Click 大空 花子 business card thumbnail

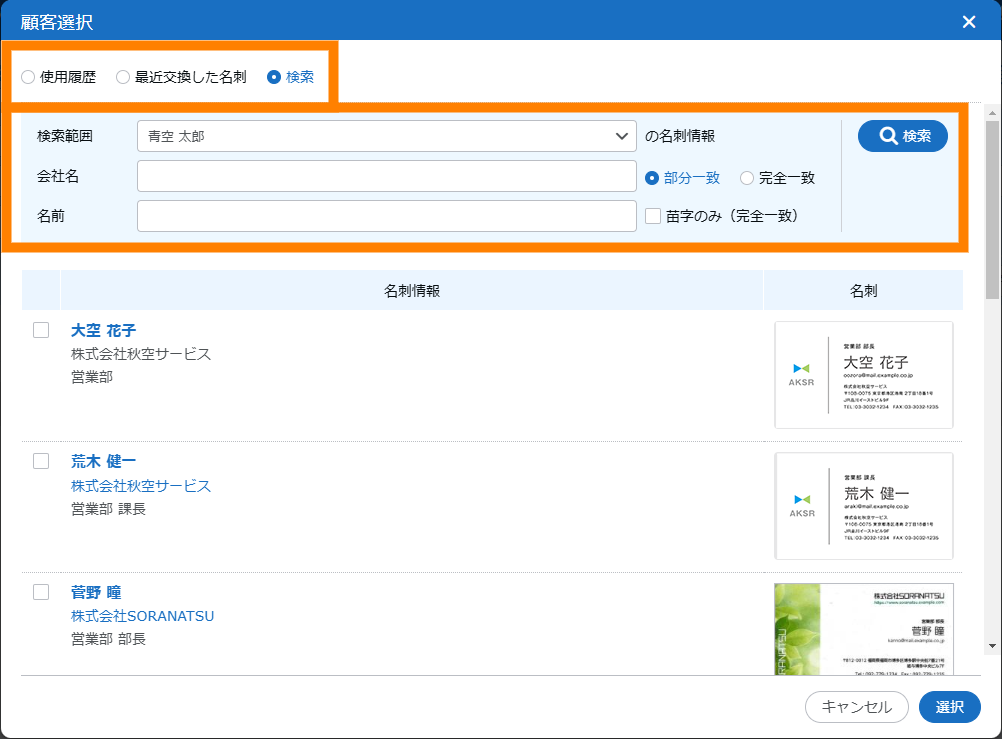point(863,375)
